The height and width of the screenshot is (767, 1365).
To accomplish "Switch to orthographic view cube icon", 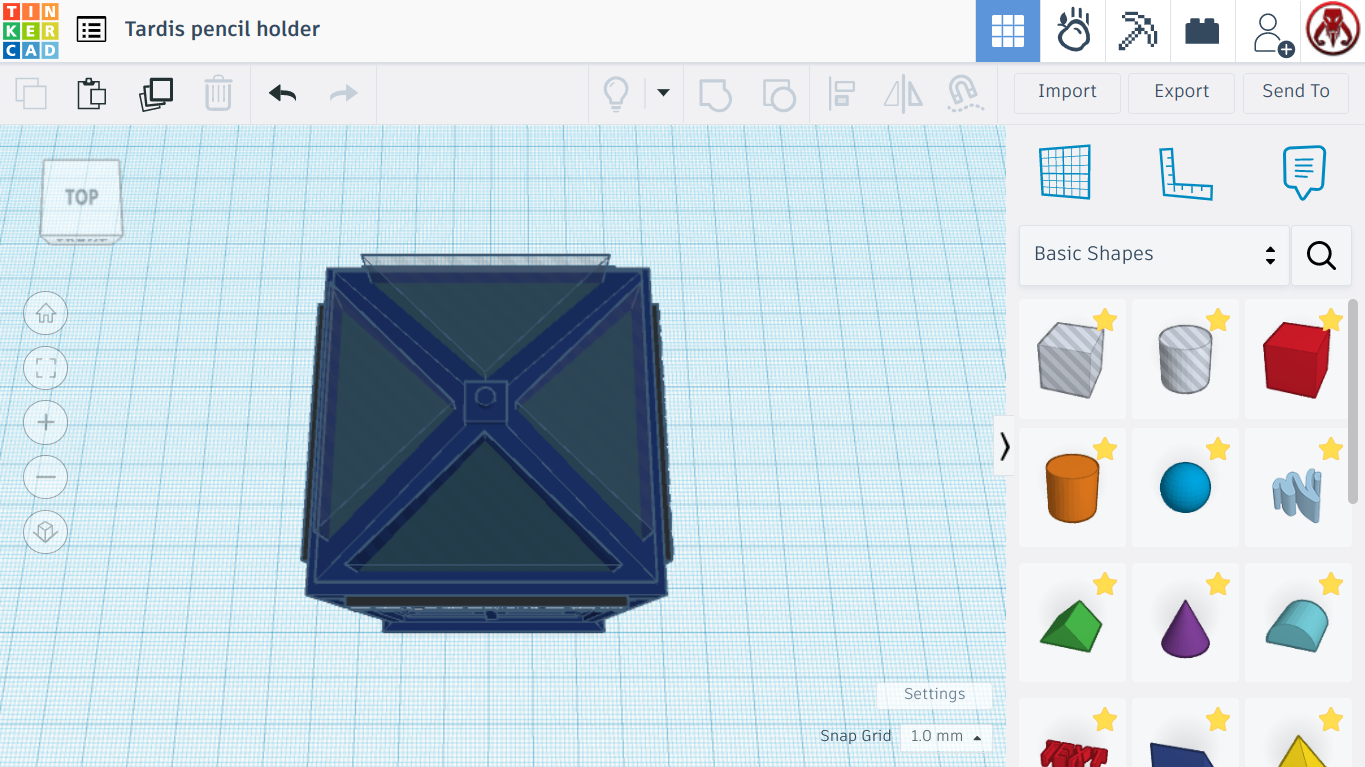I will point(46,531).
